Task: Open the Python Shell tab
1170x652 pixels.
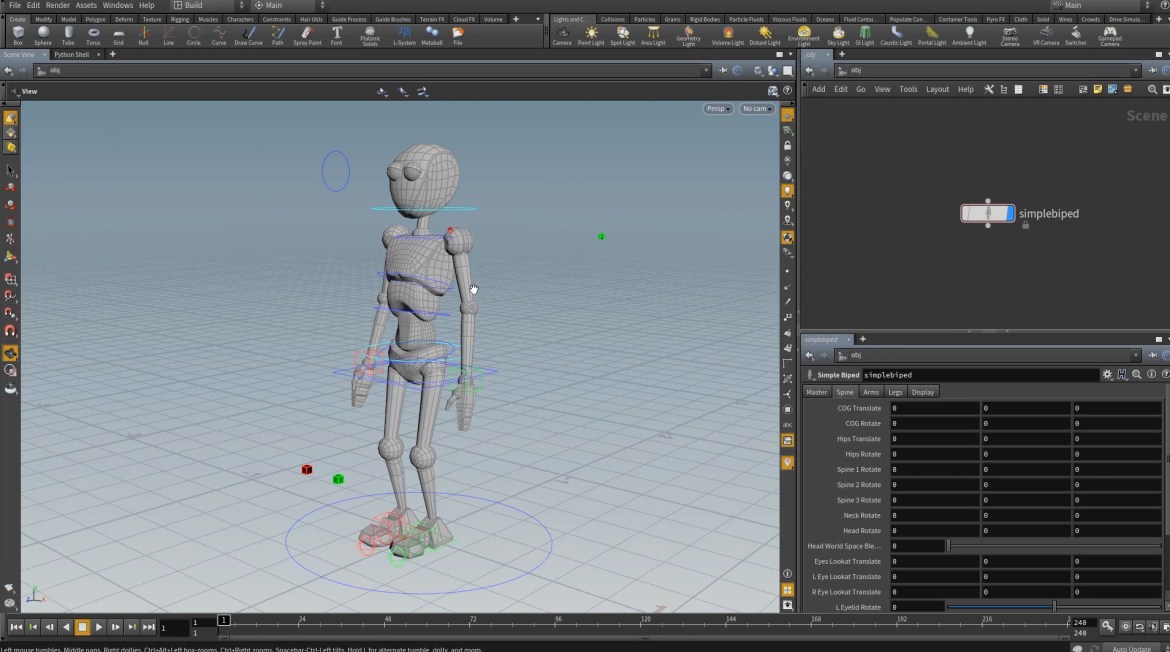Action: (72, 54)
